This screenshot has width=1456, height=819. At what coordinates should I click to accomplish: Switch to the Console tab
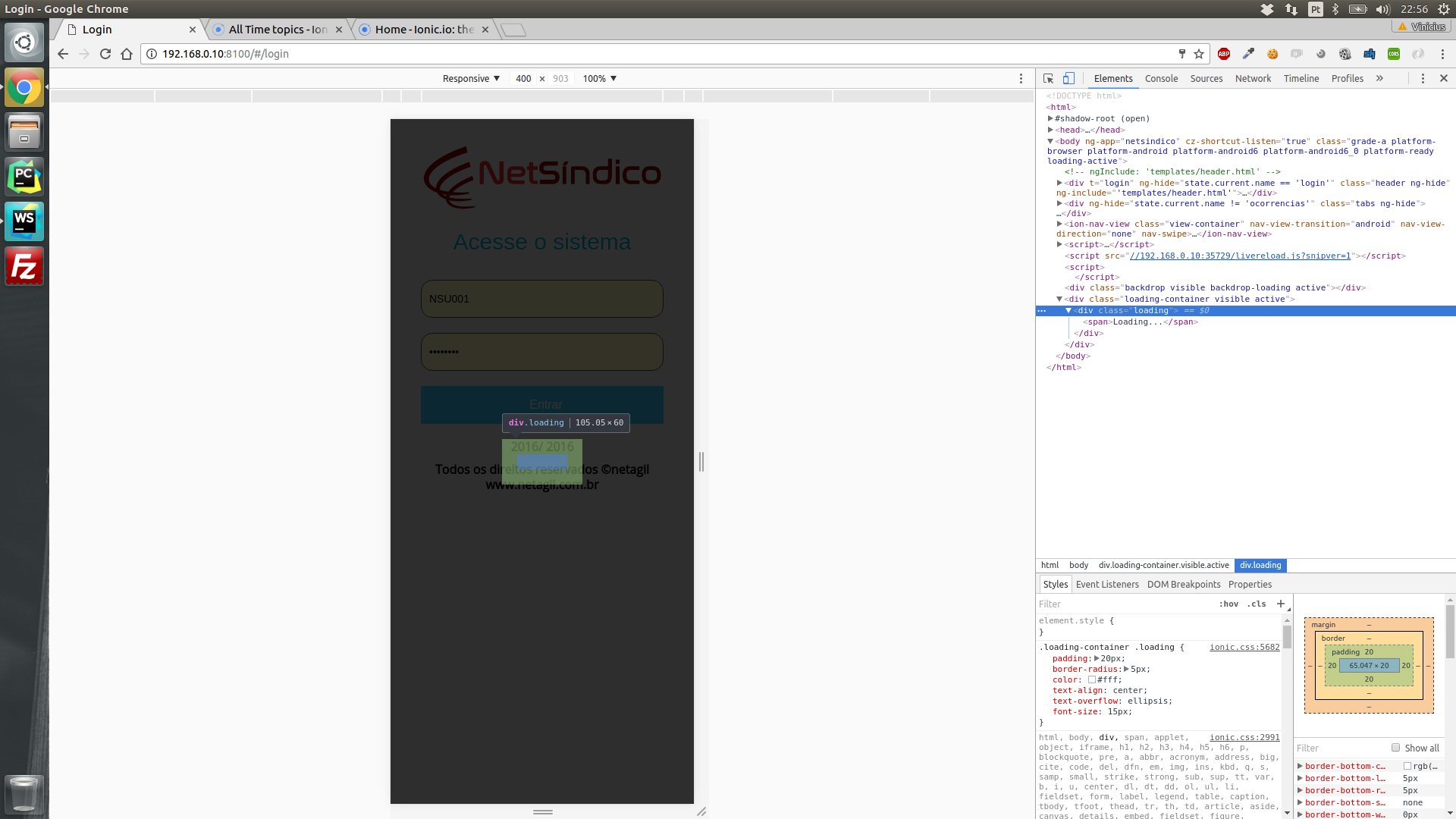pyautogui.click(x=1161, y=78)
